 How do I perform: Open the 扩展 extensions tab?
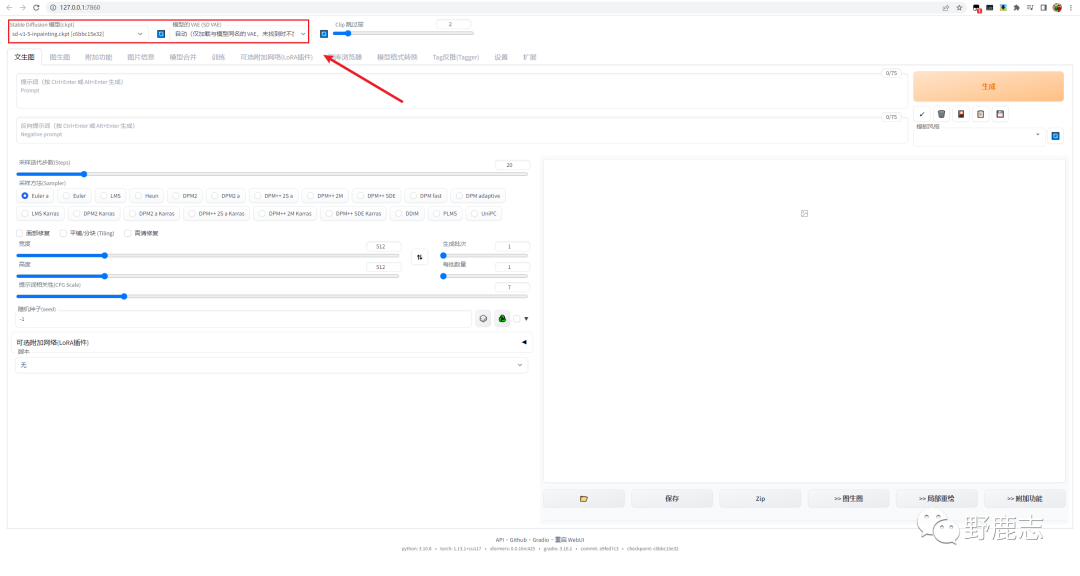click(529, 57)
